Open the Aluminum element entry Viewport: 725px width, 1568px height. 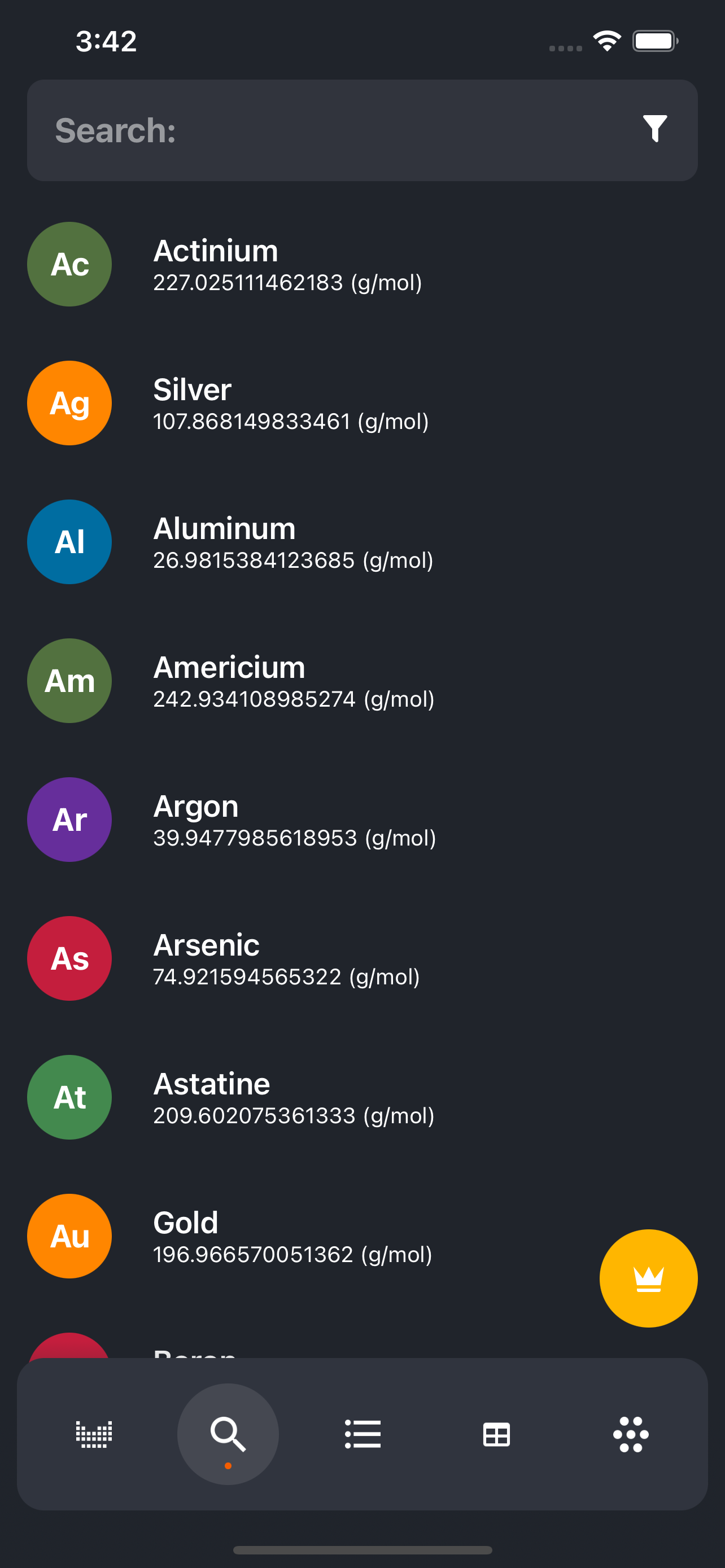click(x=362, y=542)
